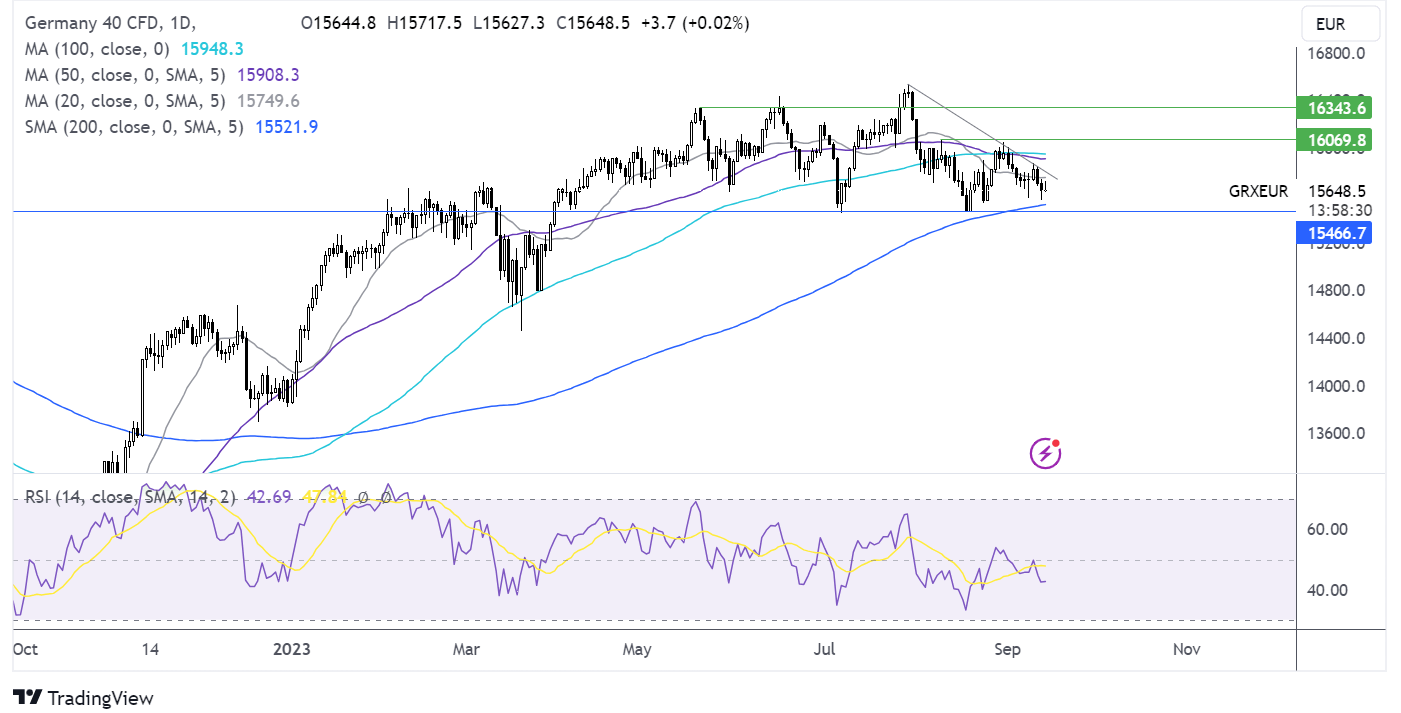Image resolution: width=1401 pixels, height=713 pixels.
Task: Click the open price O15644.8
Action: click(x=338, y=23)
